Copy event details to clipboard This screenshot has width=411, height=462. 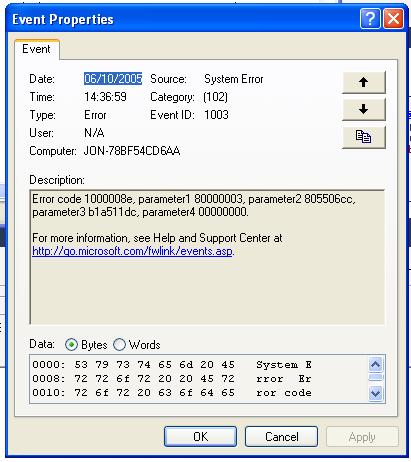pyautogui.click(x=364, y=137)
